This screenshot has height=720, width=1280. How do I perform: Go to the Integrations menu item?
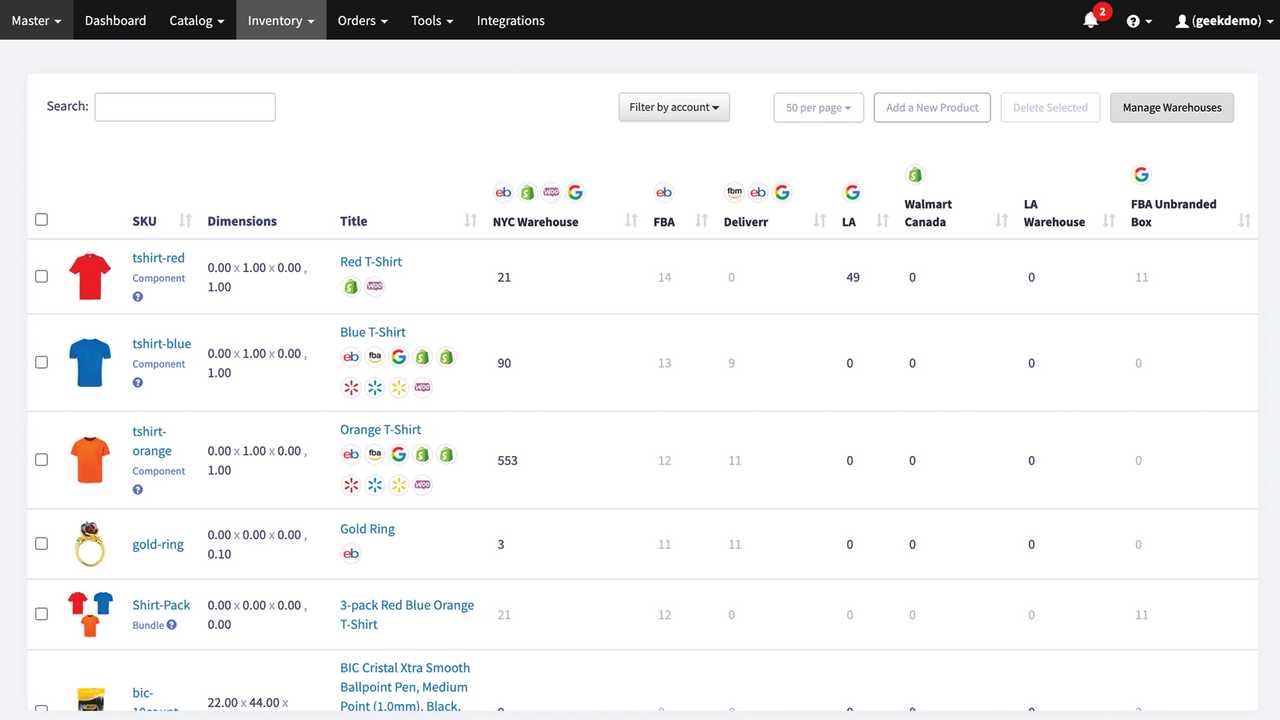click(x=510, y=20)
